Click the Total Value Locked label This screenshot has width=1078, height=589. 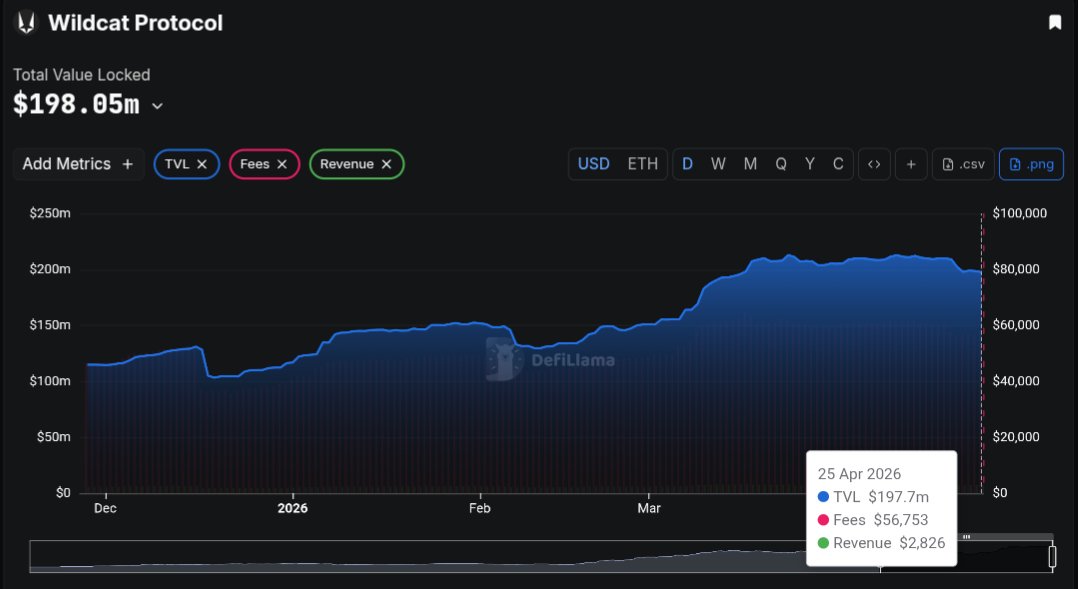pyautogui.click(x=81, y=74)
